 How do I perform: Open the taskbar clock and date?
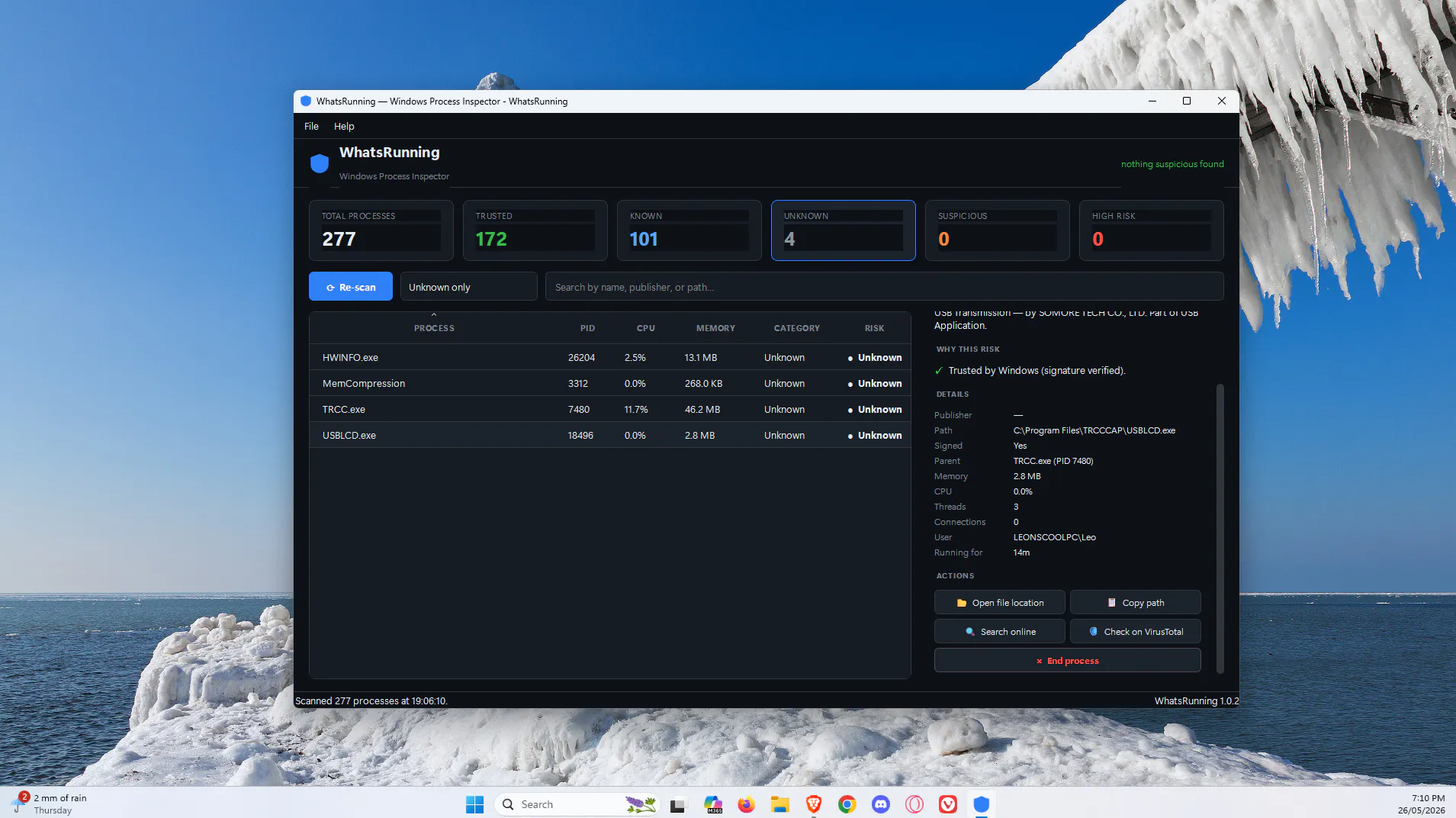pos(1421,804)
